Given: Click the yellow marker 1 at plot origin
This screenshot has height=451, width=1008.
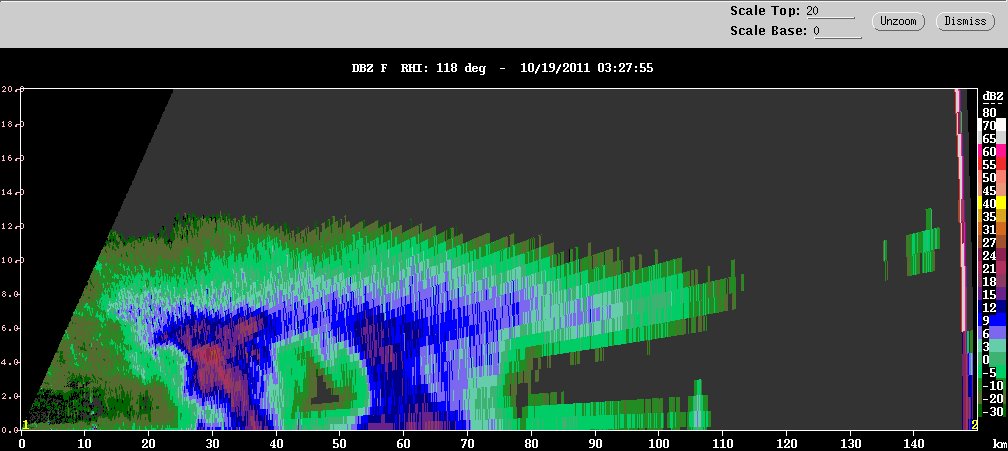Looking at the screenshot, I should (x=26, y=425).
